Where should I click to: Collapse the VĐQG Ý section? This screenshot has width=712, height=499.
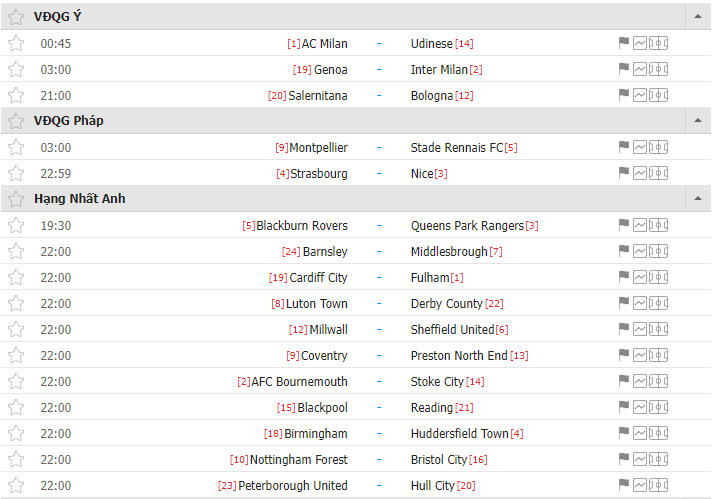pyautogui.click(x=698, y=17)
